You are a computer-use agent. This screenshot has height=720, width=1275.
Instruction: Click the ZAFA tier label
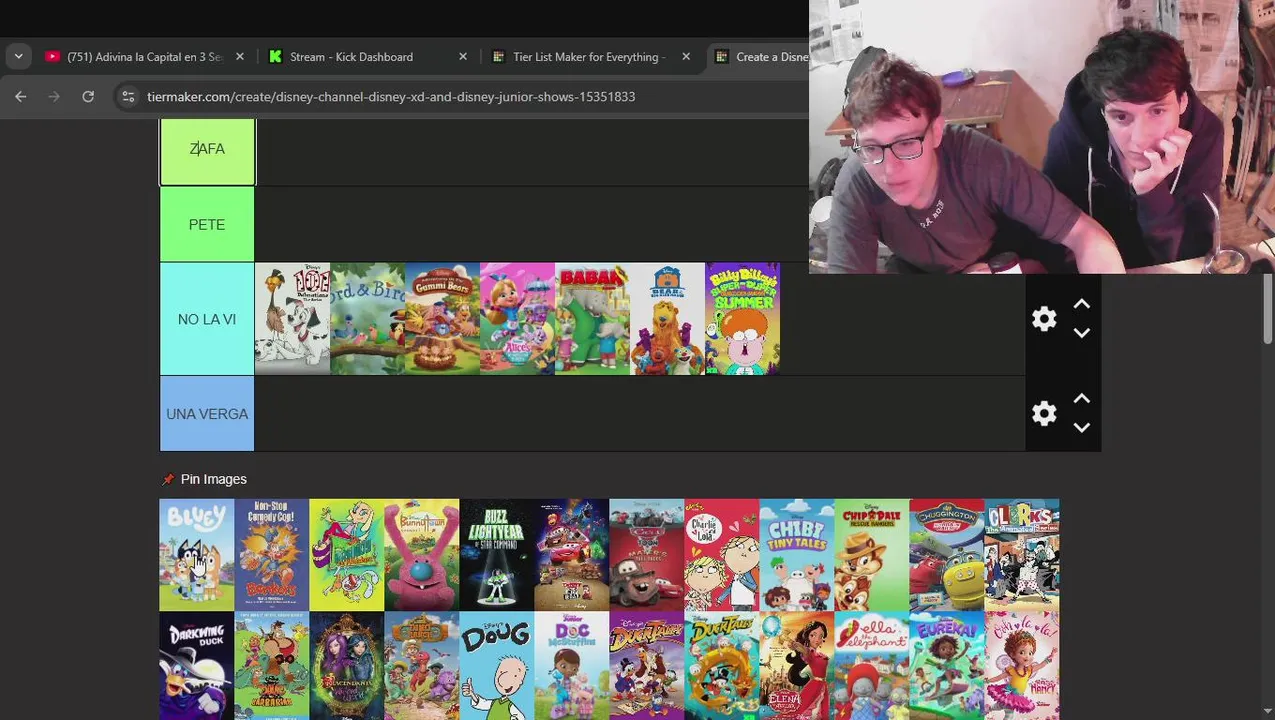207,149
